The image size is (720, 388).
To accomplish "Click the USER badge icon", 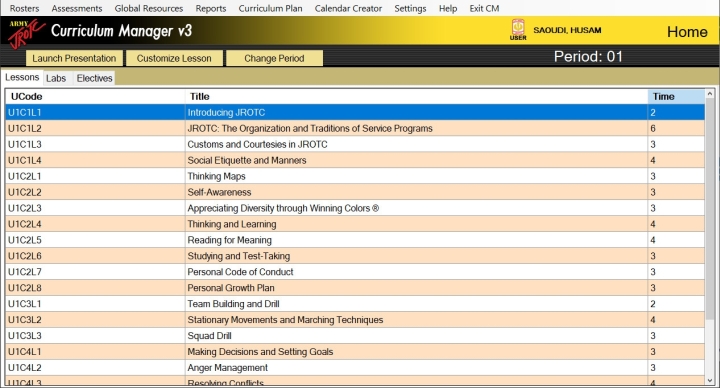I will click(x=518, y=30).
